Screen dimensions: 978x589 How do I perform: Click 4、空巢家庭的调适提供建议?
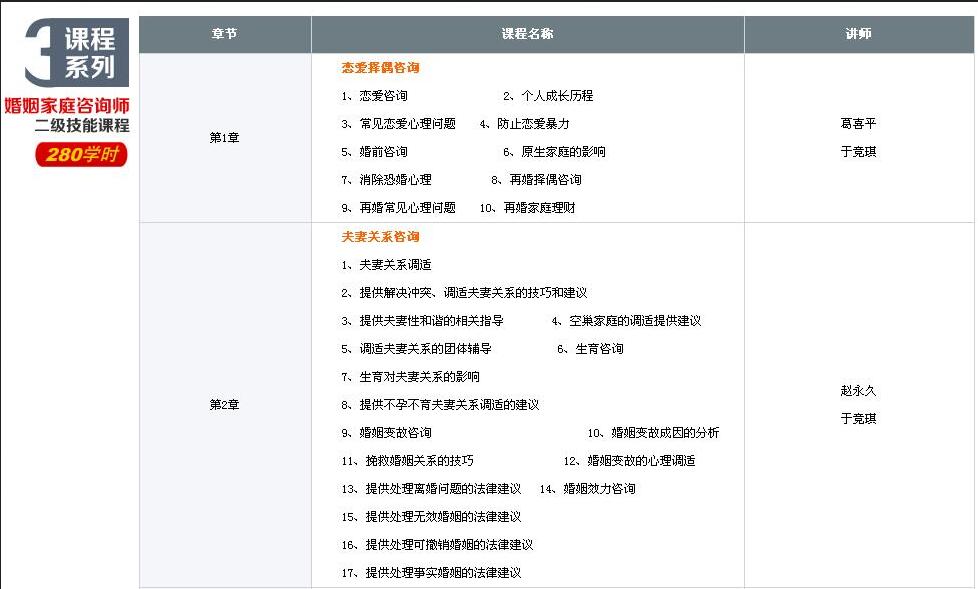pos(626,321)
